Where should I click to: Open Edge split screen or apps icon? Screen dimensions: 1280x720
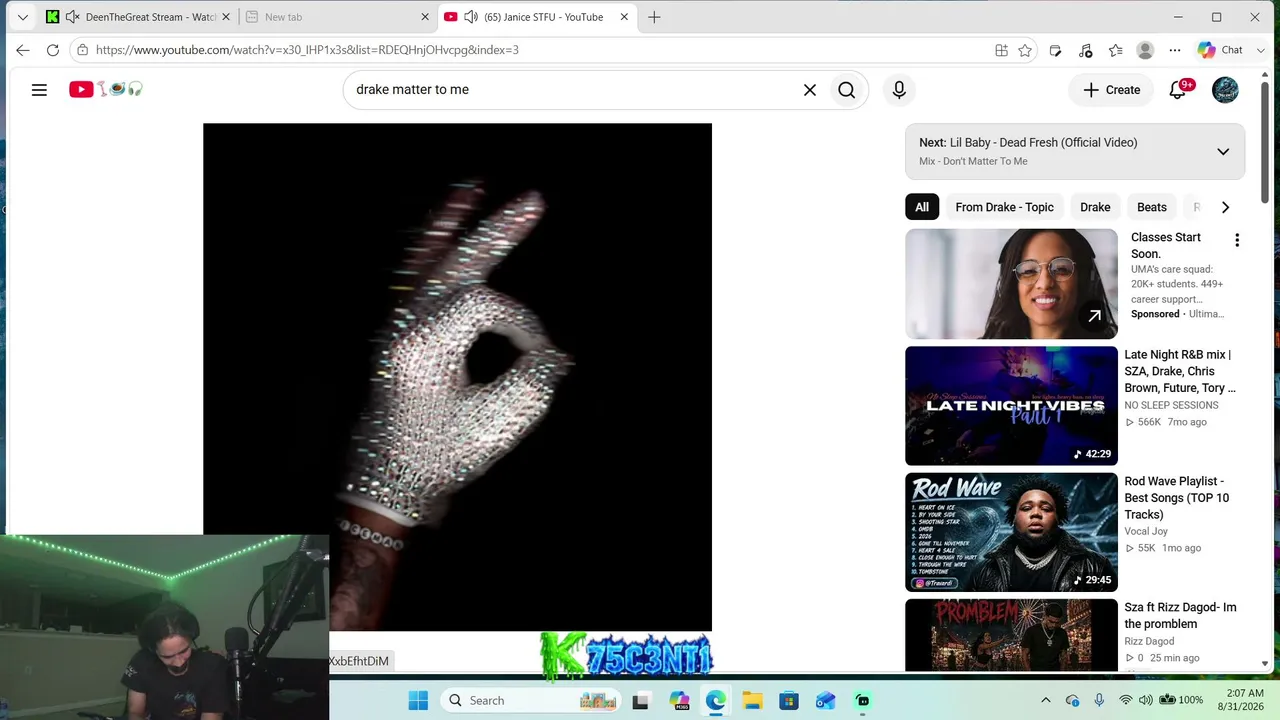click(x=1001, y=50)
